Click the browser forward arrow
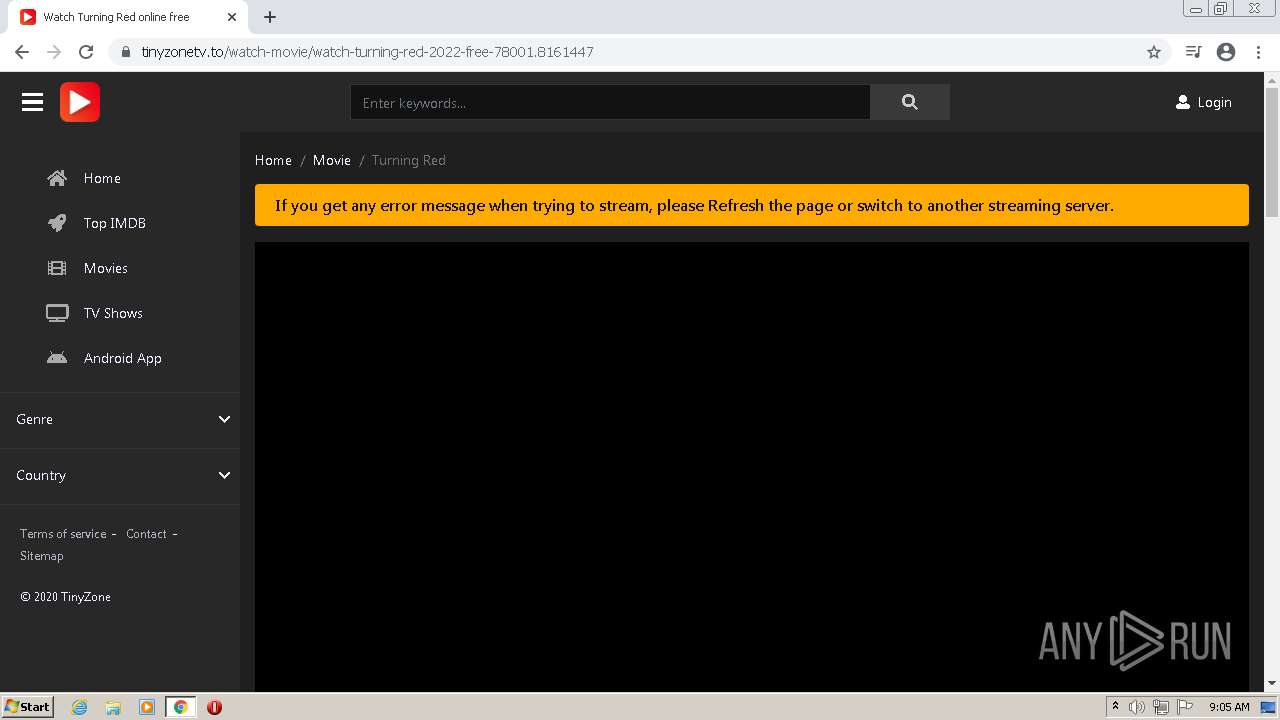Viewport: 1280px width, 720px height. pyautogui.click(x=54, y=52)
